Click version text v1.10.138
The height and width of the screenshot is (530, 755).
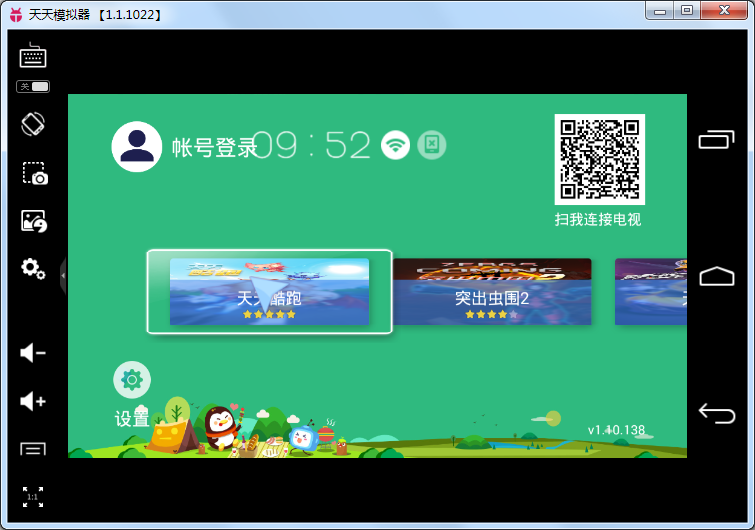[x=616, y=430]
